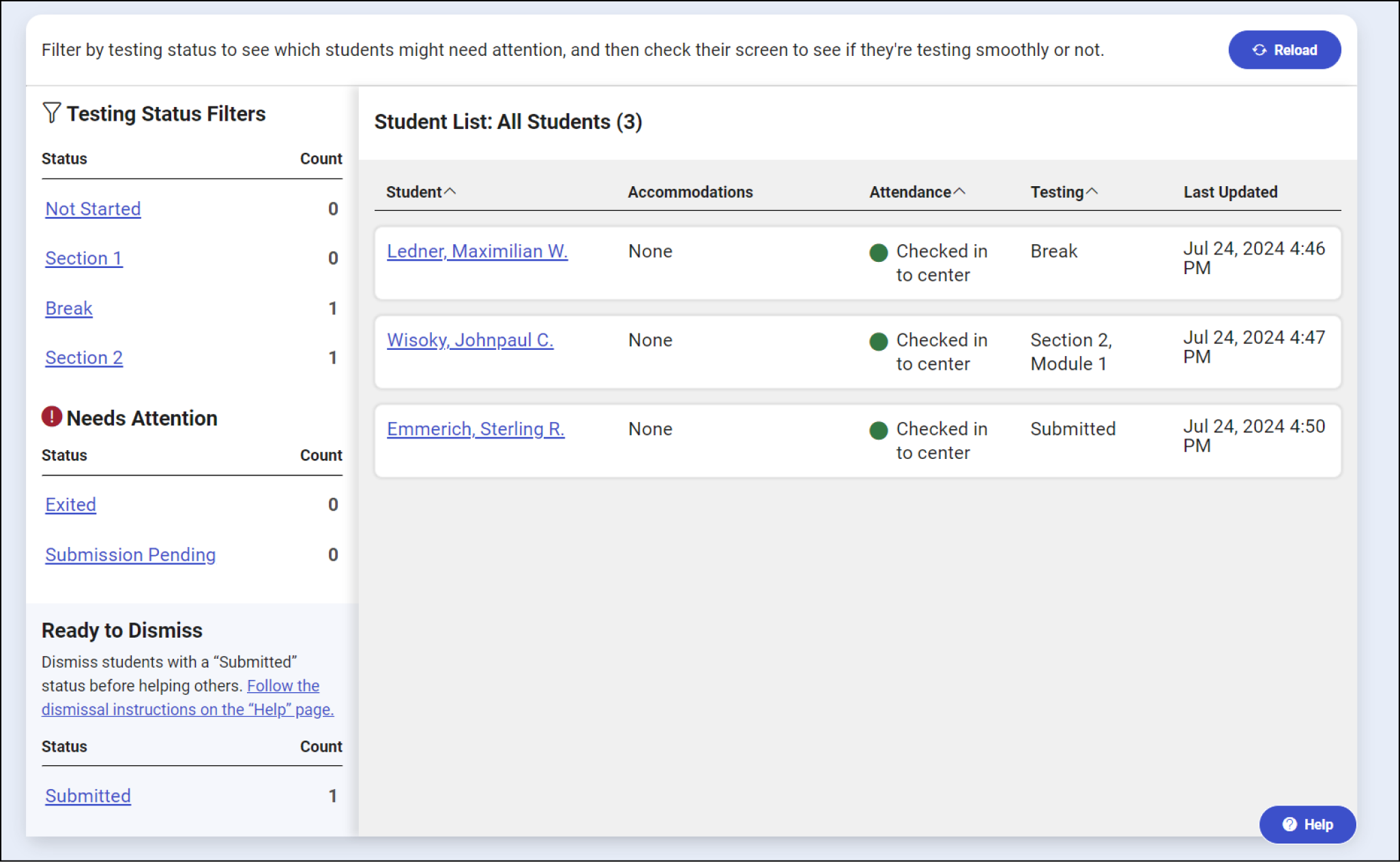1400x862 pixels.
Task: Open the dismissal instructions Help page link
Action: (x=188, y=698)
